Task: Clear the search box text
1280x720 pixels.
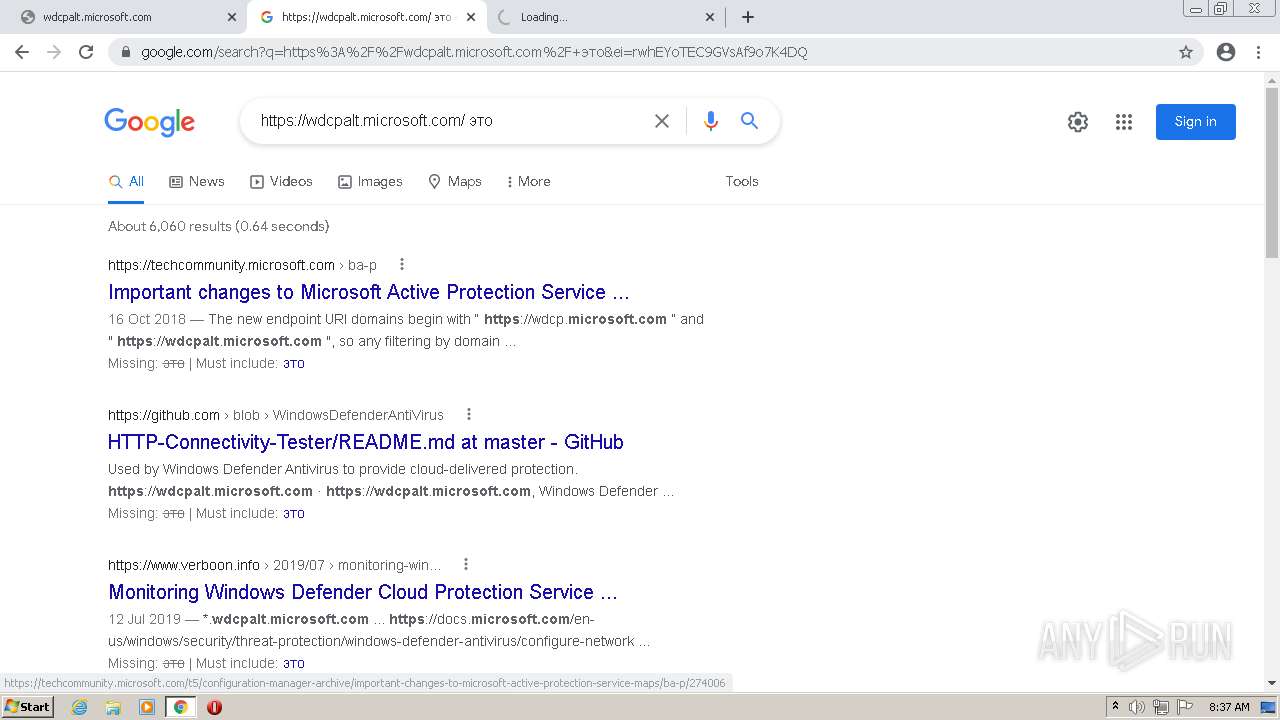Action: coord(662,121)
